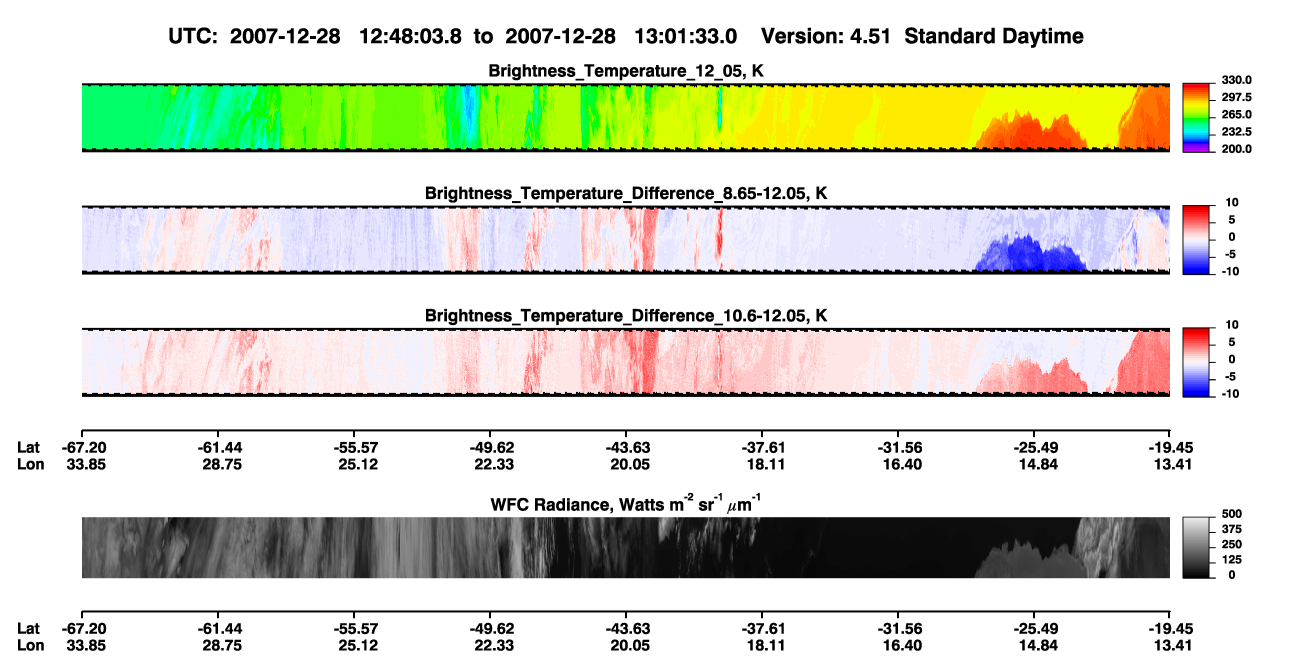Click longitude 14.84 on the axis below WFC Radiance
This screenshot has width=1300, height=667.
(1034, 644)
